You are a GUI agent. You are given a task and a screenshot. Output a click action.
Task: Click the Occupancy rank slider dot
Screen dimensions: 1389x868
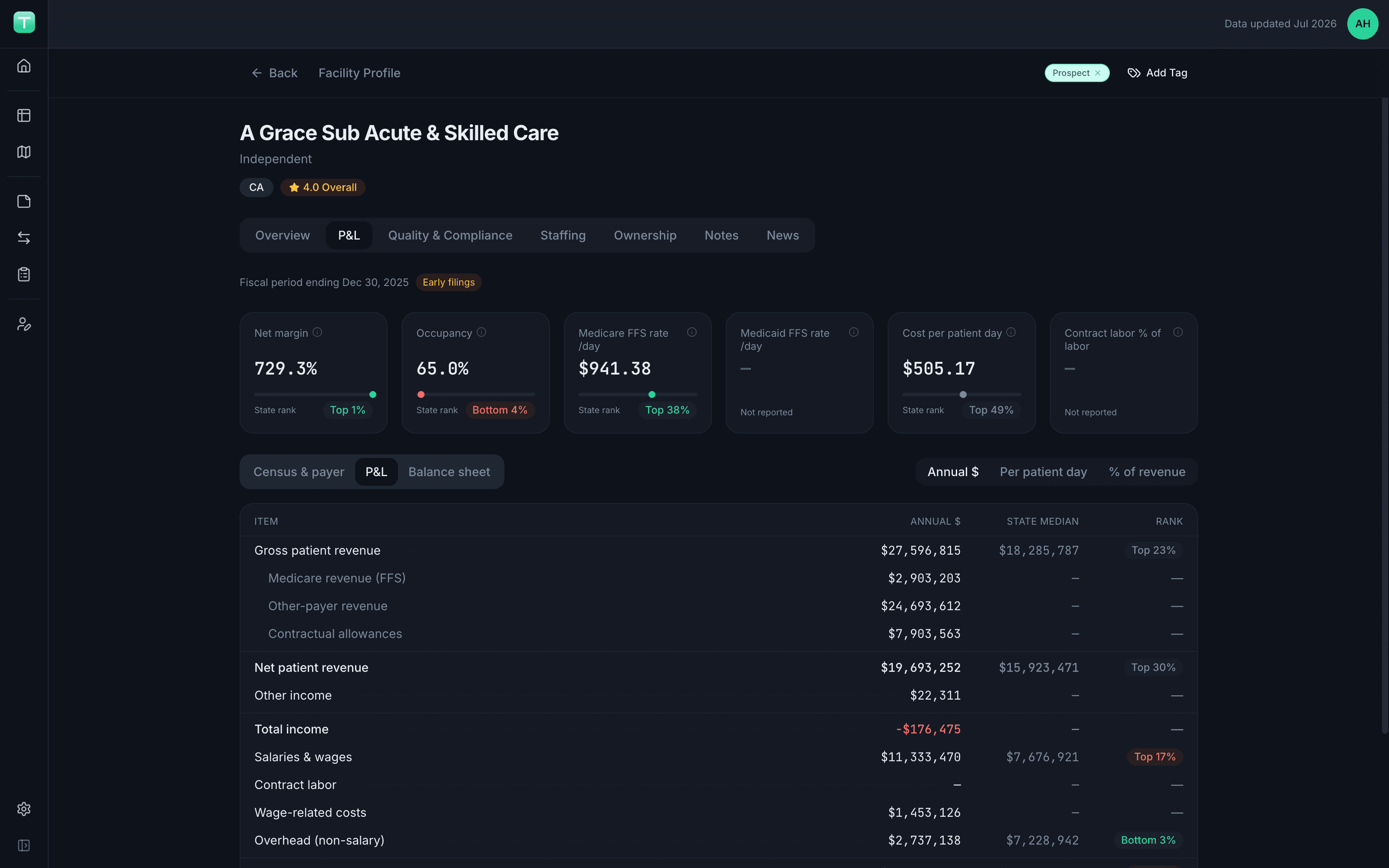tap(421, 395)
